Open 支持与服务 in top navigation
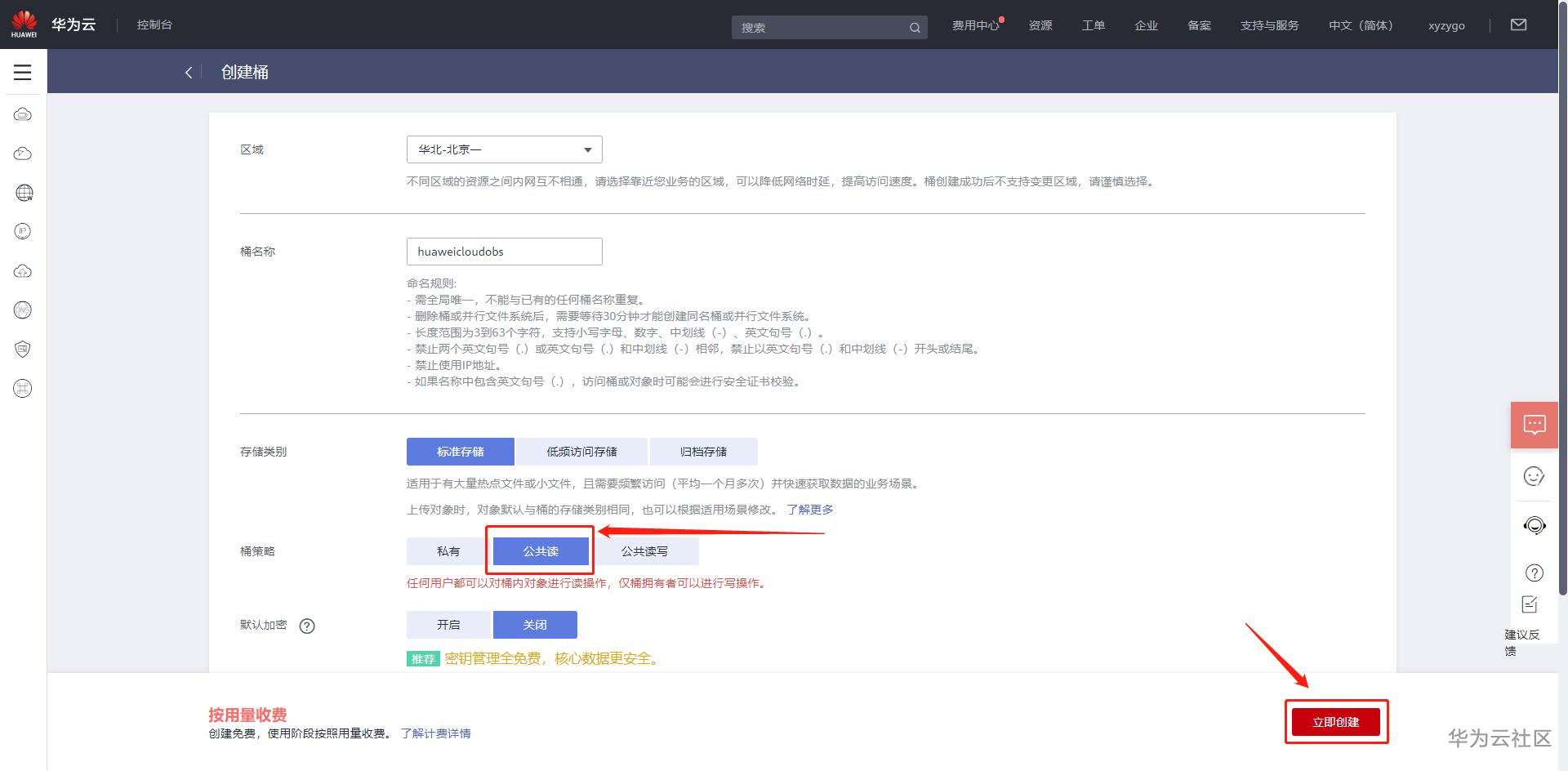 point(1269,25)
